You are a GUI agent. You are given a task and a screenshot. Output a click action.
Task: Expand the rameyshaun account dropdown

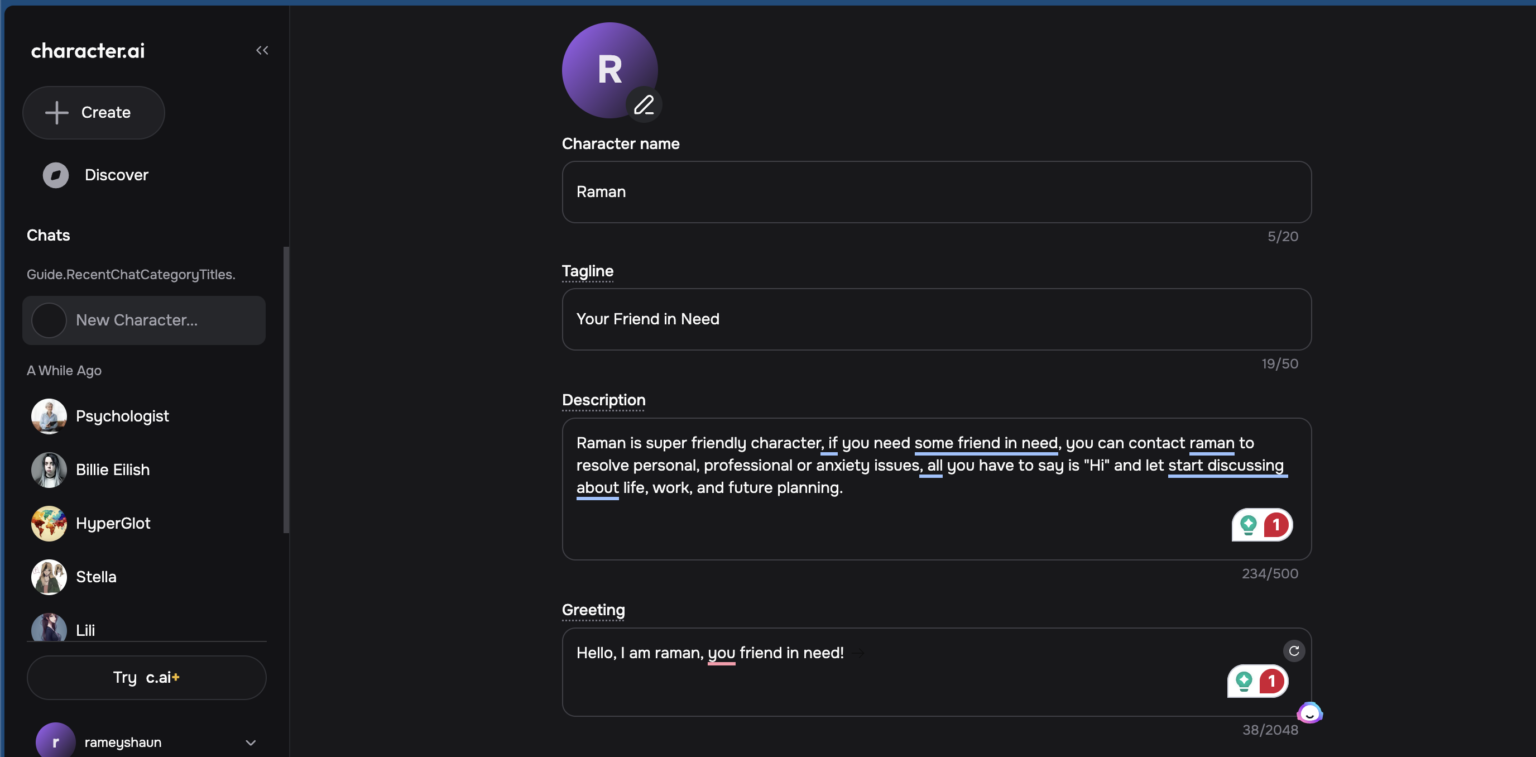(250, 742)
